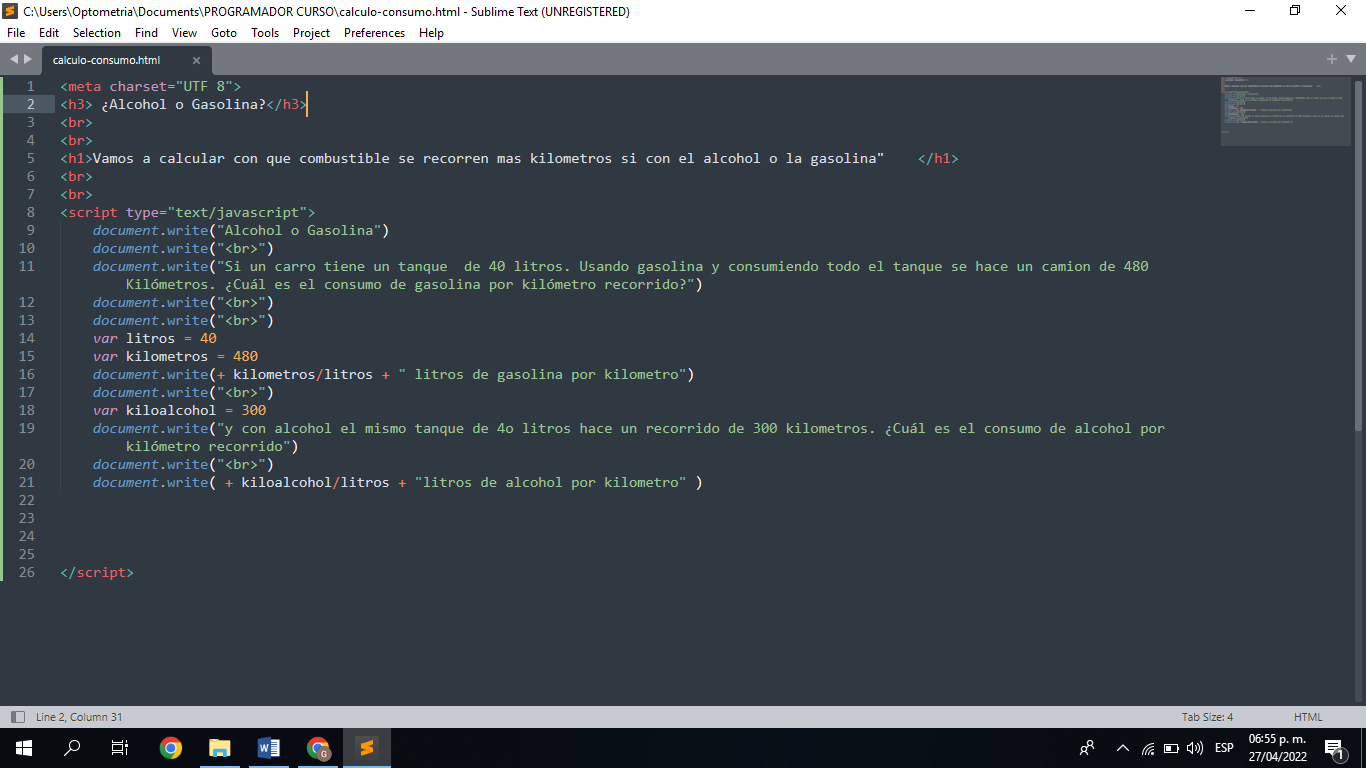Open the volume speaker icon
1366x768 pixels.
pos(1195,748)
